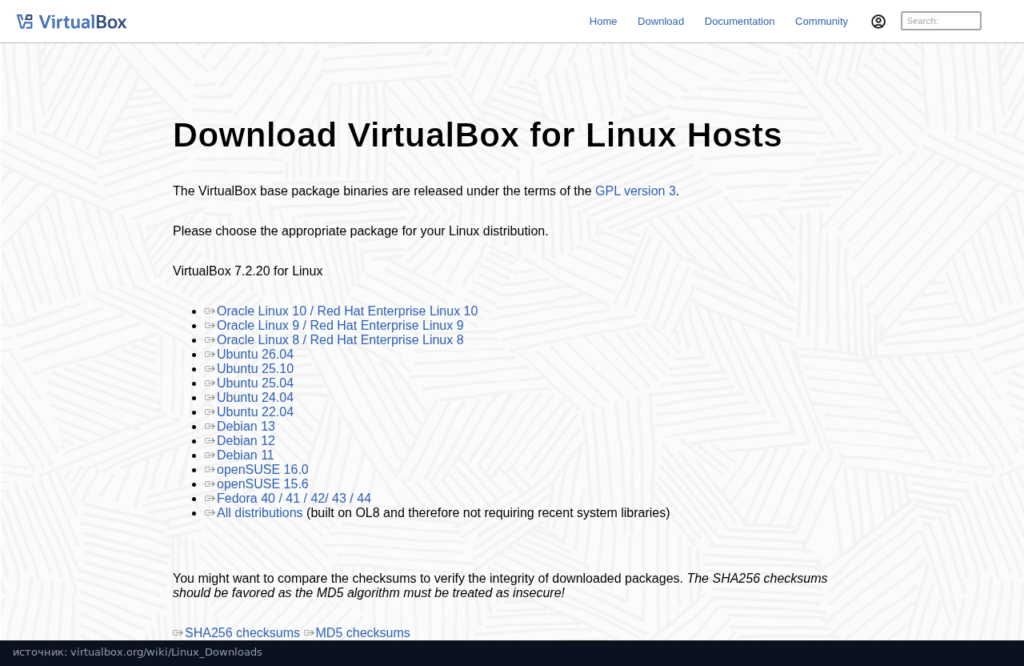Focus the Search input field
This screenshot has width=1024, height=666.
tap(940, 21)
